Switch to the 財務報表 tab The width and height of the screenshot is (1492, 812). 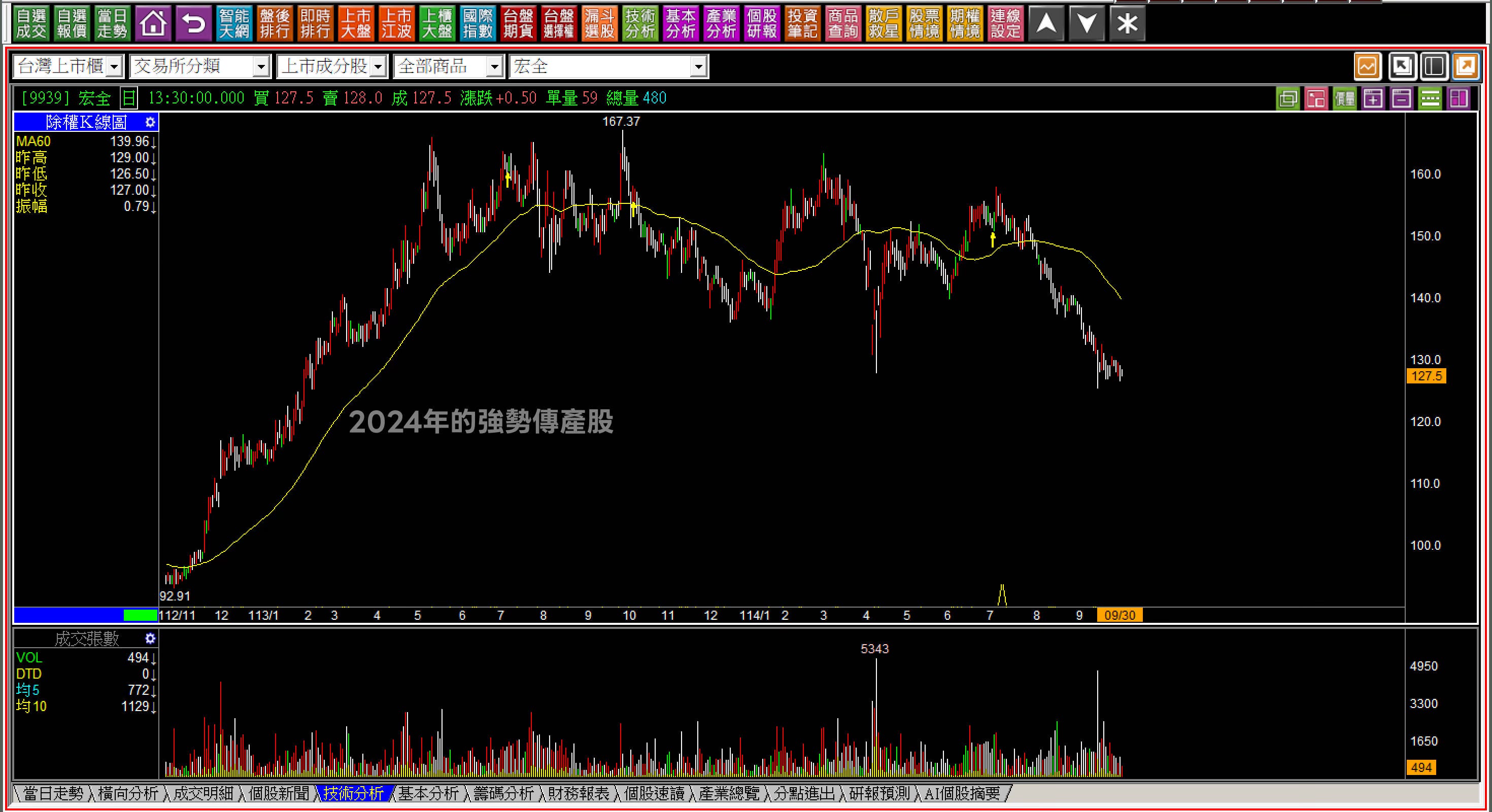[x=579, y=793]
